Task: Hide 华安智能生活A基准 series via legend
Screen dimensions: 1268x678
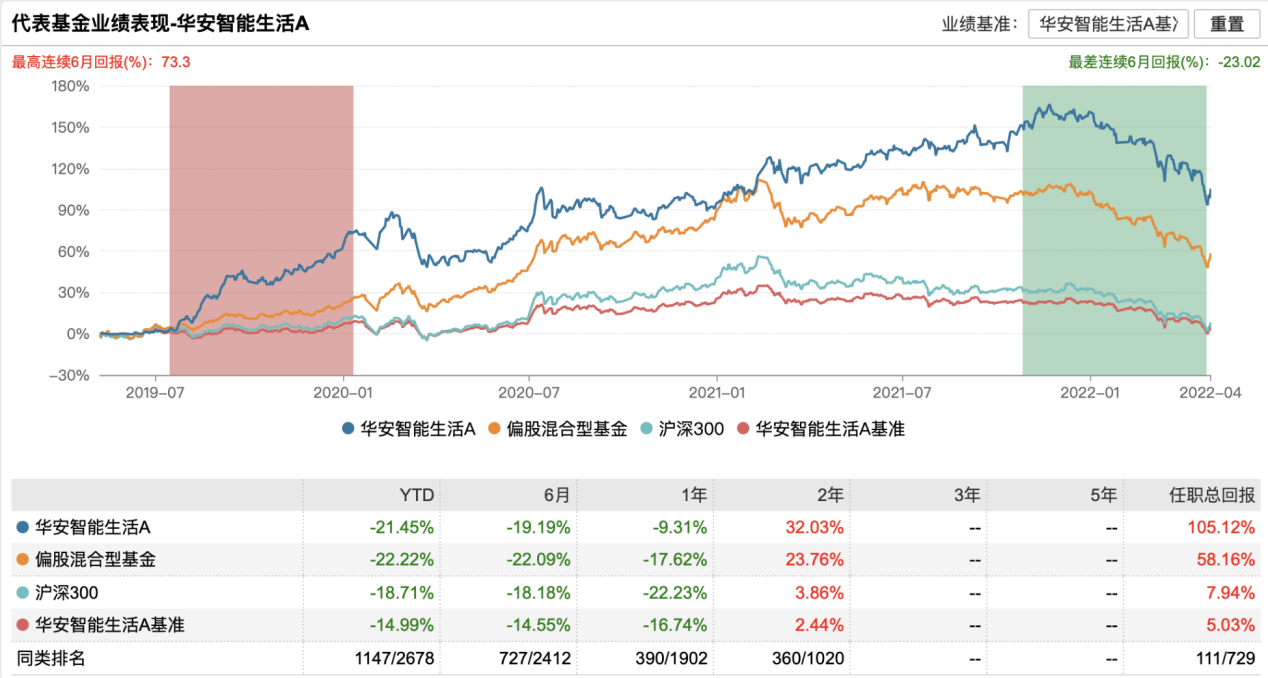Action: (x=819, y=429)
